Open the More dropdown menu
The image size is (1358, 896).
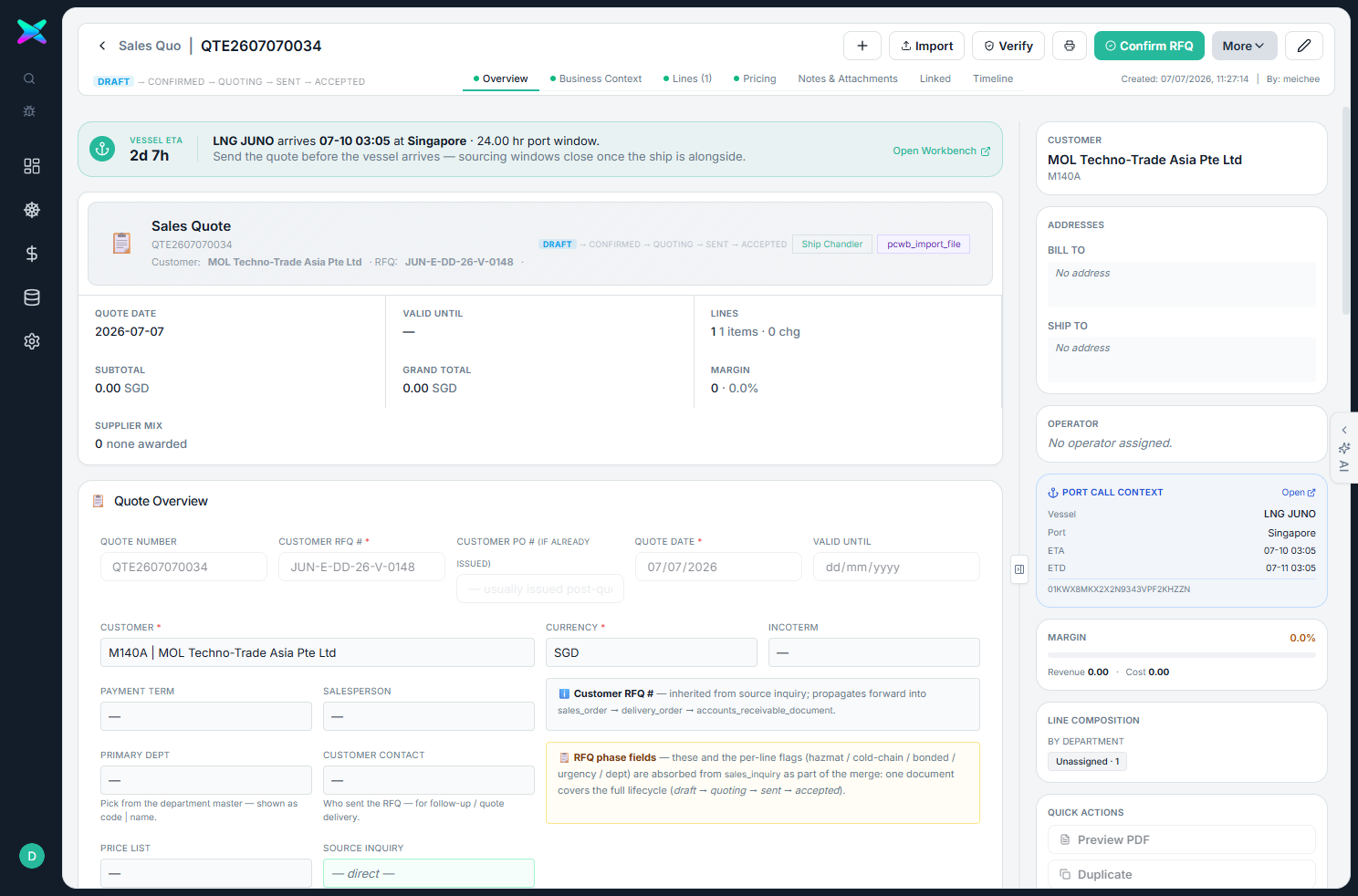tap(1244, 46)
